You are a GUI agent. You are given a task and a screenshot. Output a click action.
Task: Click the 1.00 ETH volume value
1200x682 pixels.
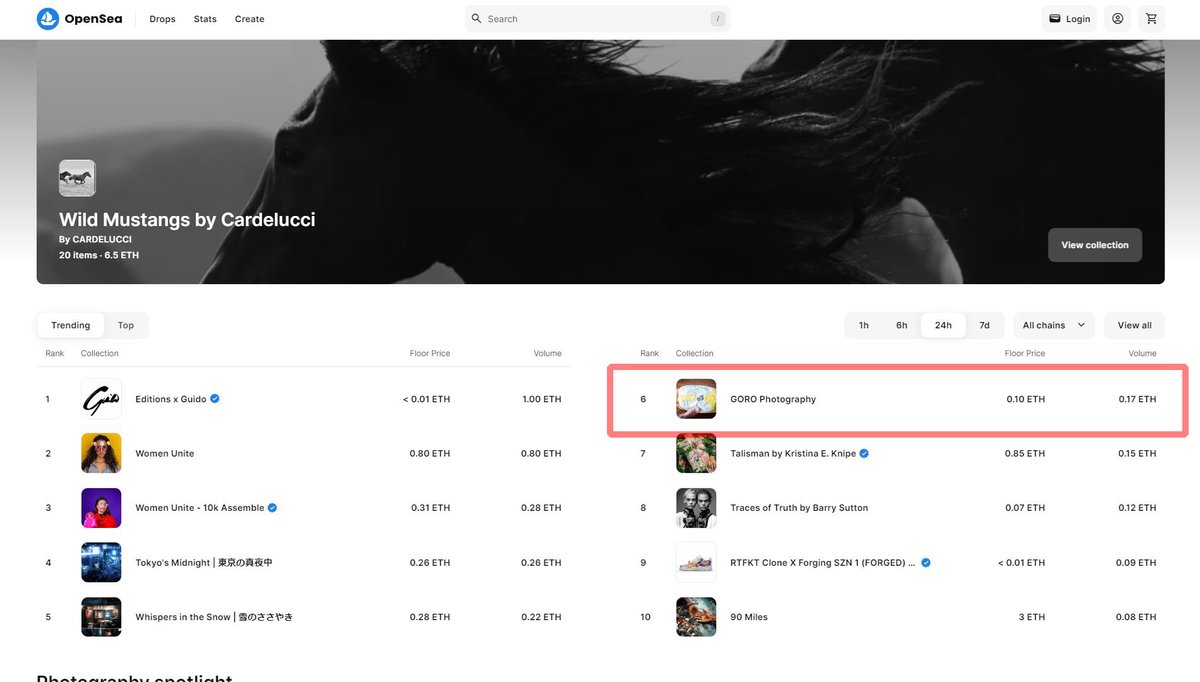click(542, 399)
